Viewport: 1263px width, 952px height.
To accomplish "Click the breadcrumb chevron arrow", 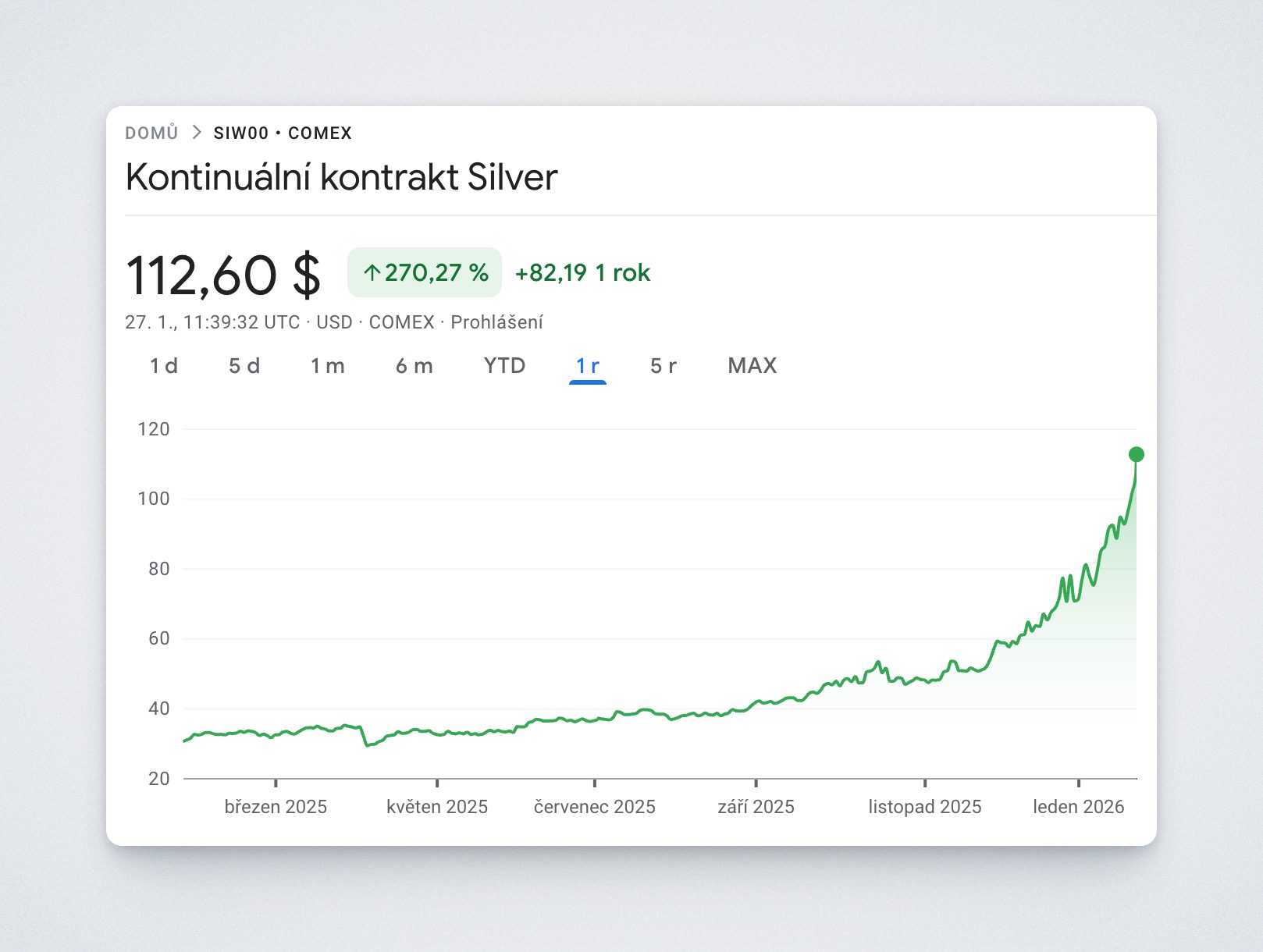I will click(x=197, y=133).
